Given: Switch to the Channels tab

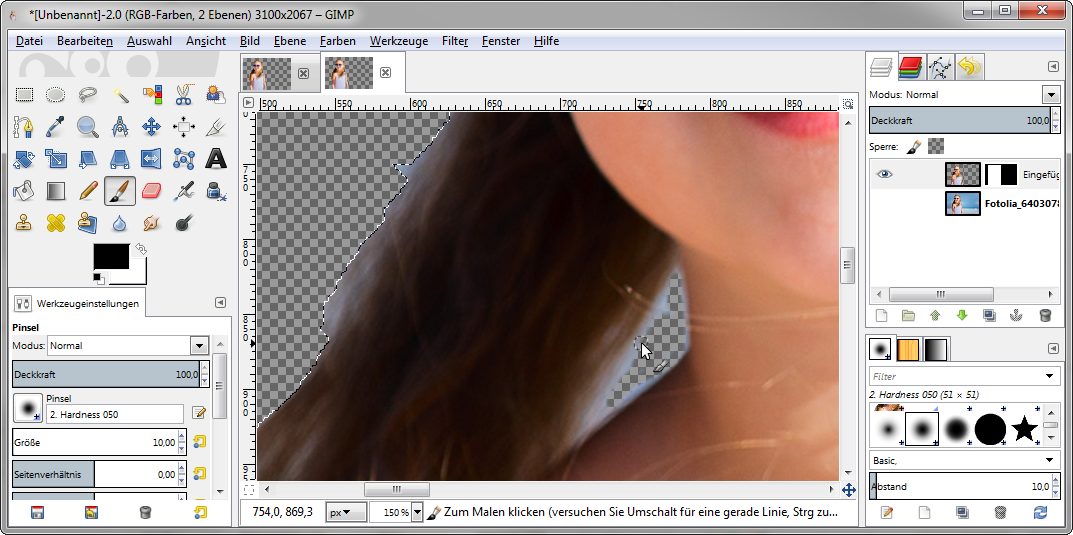Looking at the screenshot, I should tap(910, 67).
